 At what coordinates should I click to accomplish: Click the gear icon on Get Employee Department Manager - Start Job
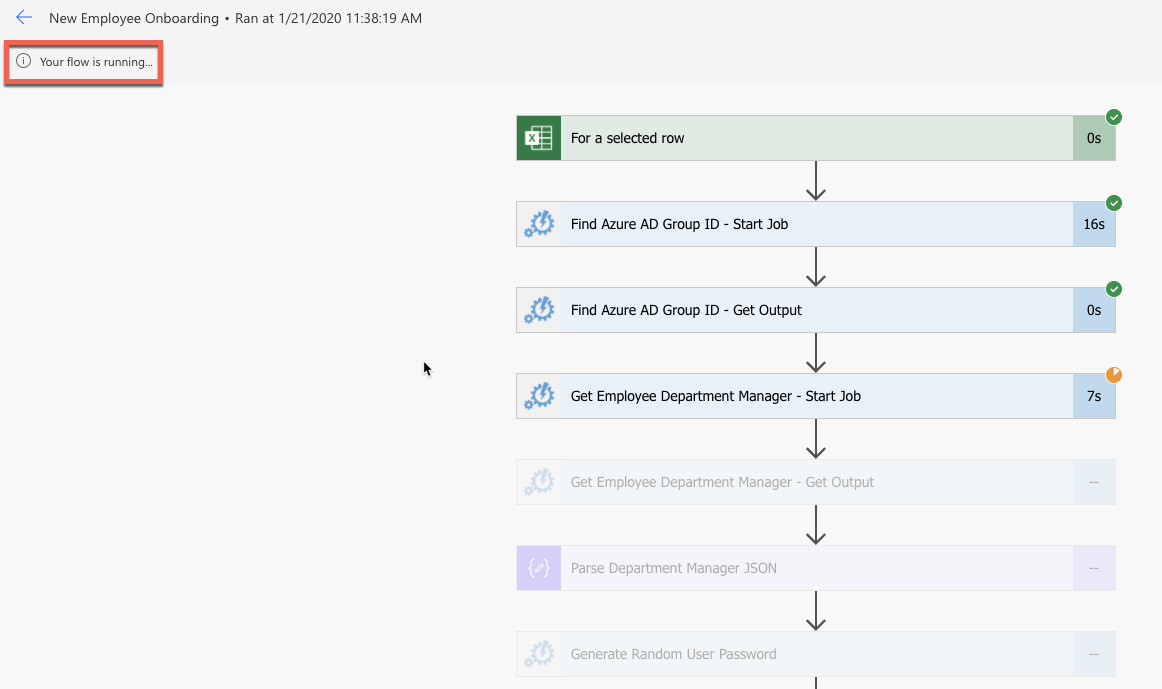click(539, 396)
